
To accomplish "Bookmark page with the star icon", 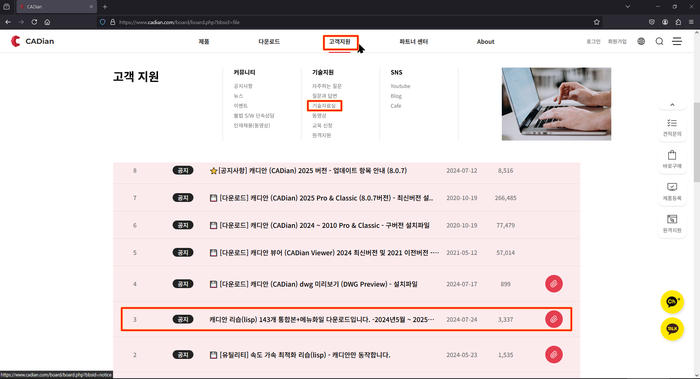I will pos(596,22).
